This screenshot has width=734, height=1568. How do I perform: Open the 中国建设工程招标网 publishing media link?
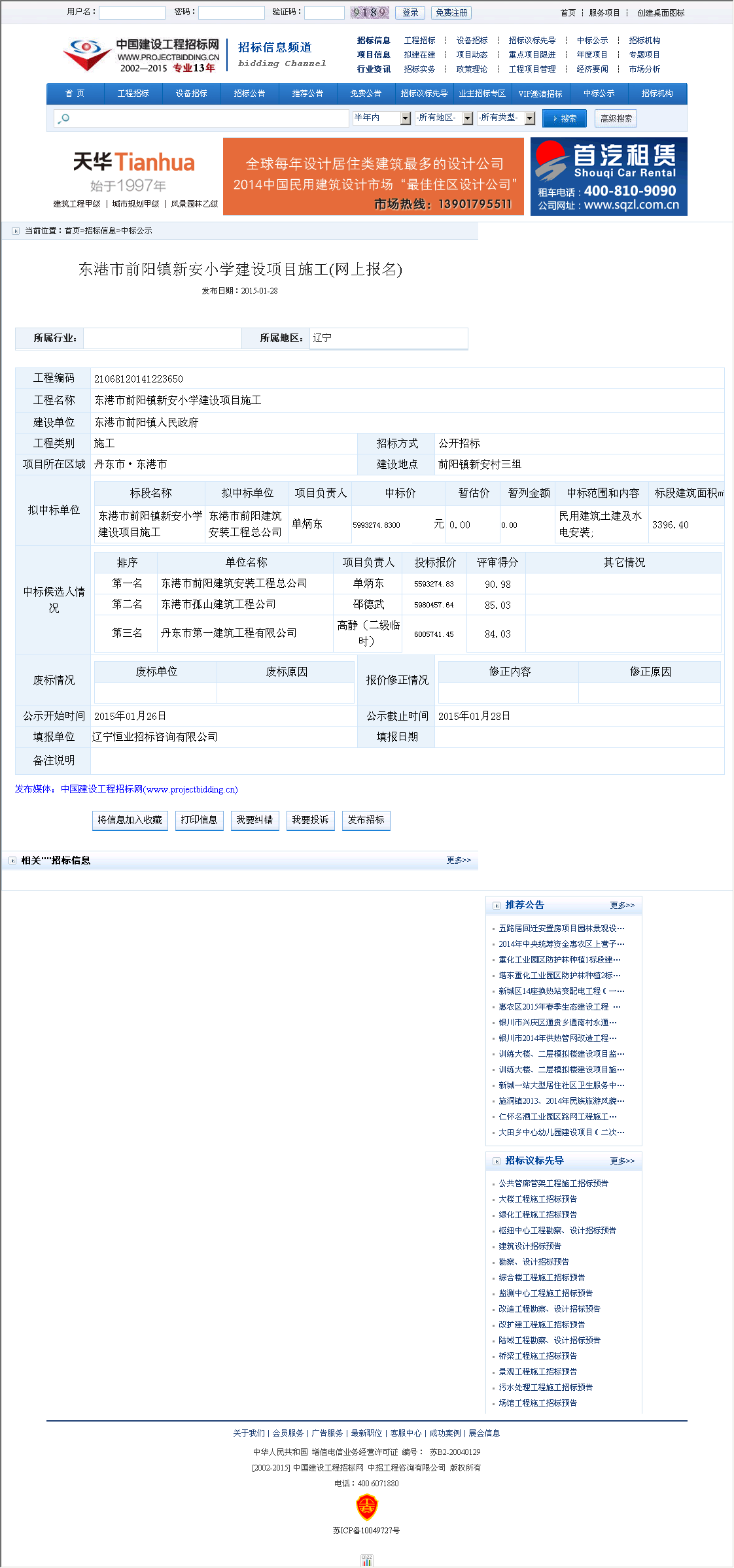[x=150, y=790]
